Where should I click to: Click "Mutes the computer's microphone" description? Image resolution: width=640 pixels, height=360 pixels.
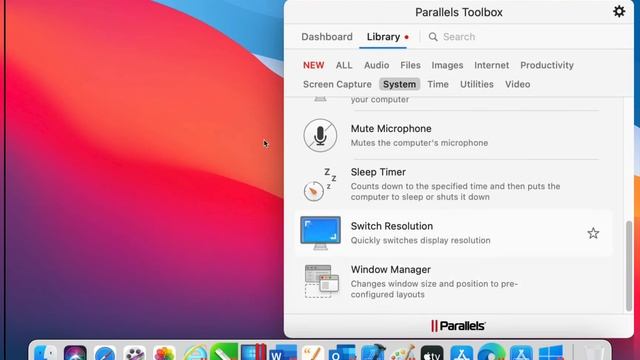419,143
